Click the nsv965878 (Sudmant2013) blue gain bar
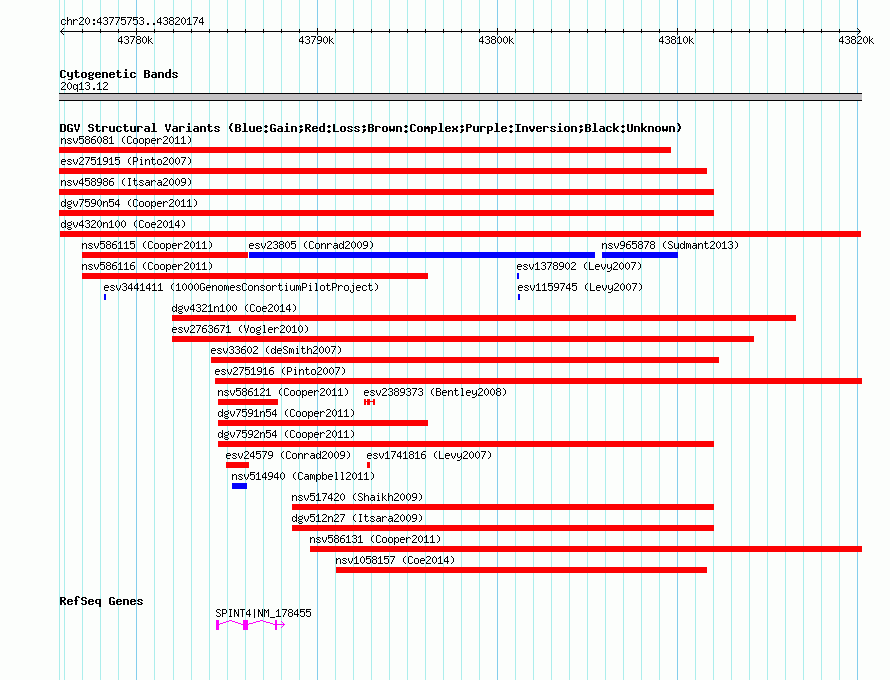 pos(640,255)
